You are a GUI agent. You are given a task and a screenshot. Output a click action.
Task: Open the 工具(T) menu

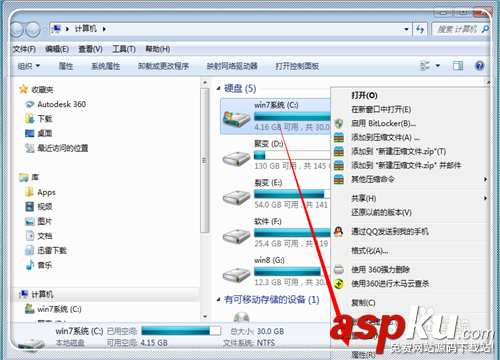(124, 49)
